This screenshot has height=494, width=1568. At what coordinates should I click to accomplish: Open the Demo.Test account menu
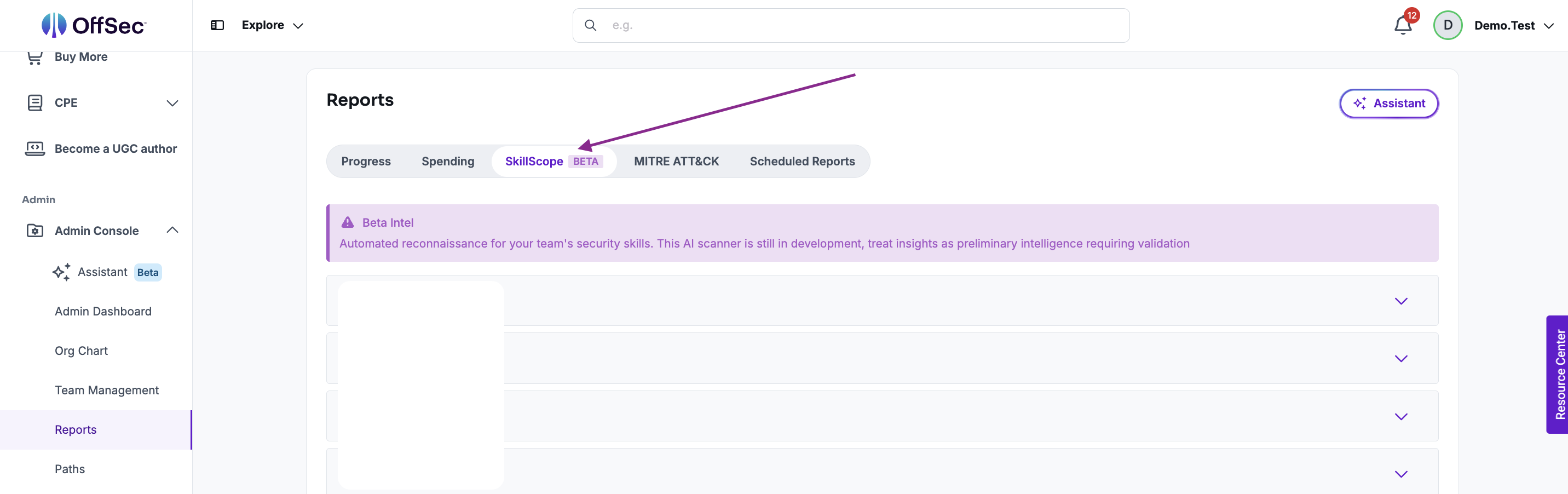(1514, 26)
